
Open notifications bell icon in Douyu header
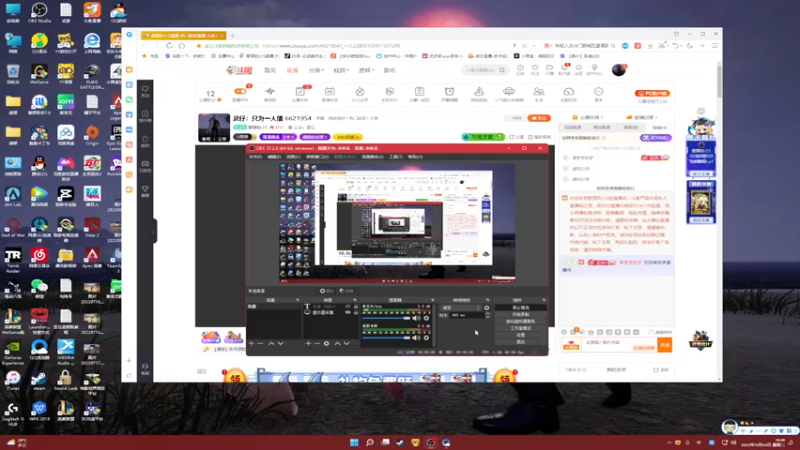click(x=579, y=69)
